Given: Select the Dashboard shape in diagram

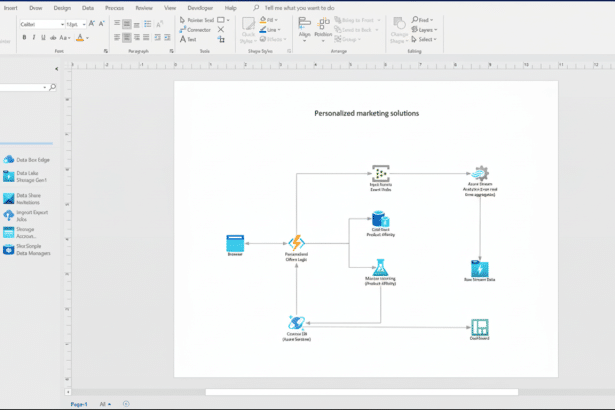Looking at the screenshot, I should (480, 327).
